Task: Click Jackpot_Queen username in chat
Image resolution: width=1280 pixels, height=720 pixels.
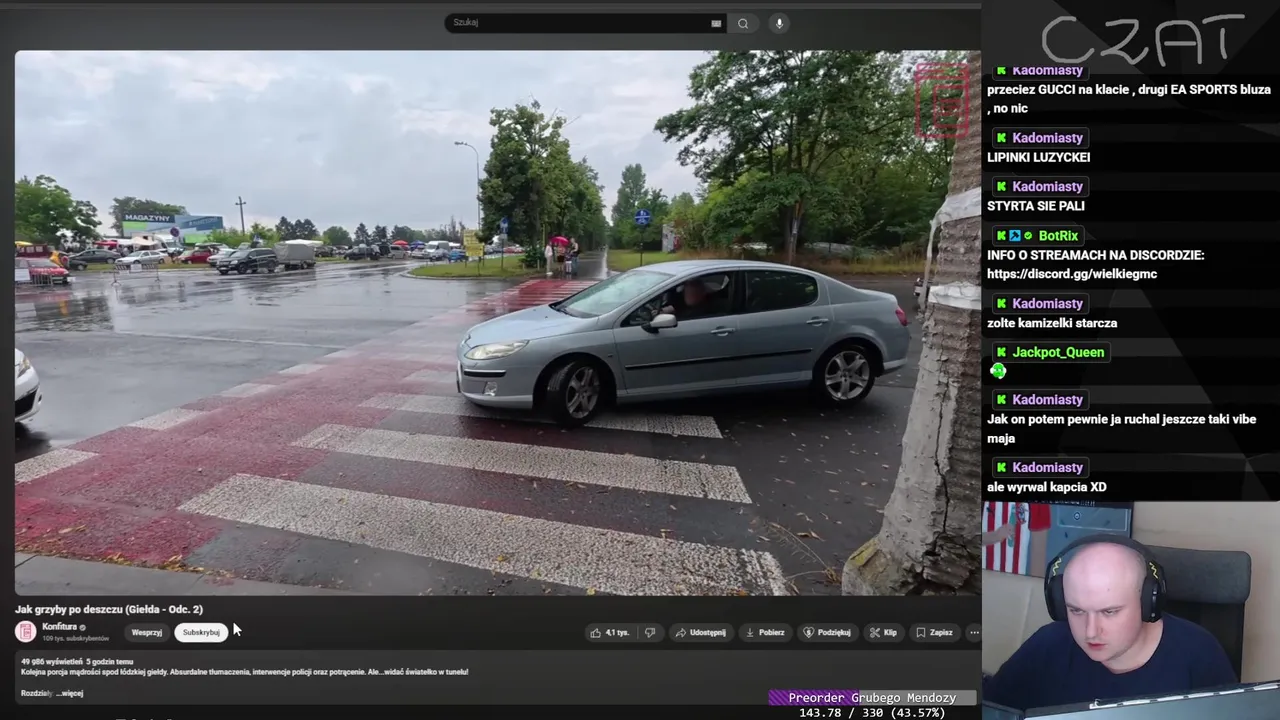Action: [1058, 353]
